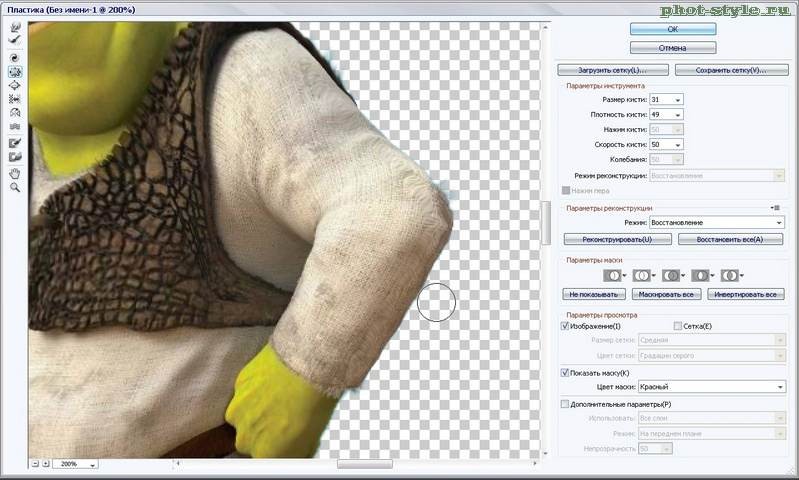Open the Плотность кисти dropdown arrow

(x=678, y=115)
